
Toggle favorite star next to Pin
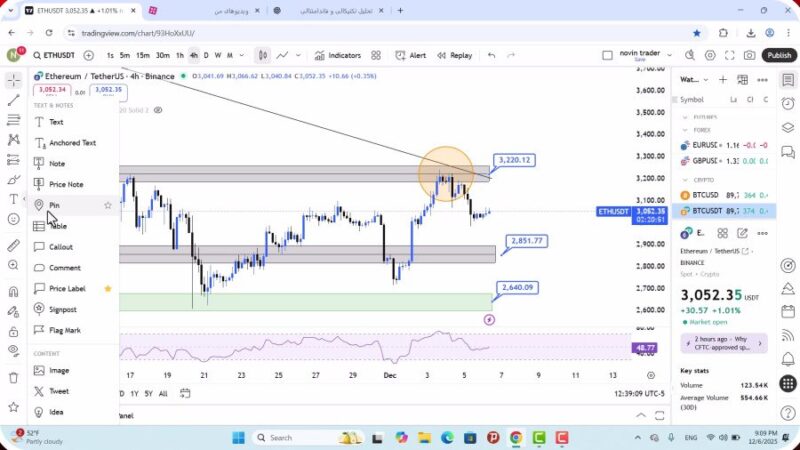click(108, 205)
